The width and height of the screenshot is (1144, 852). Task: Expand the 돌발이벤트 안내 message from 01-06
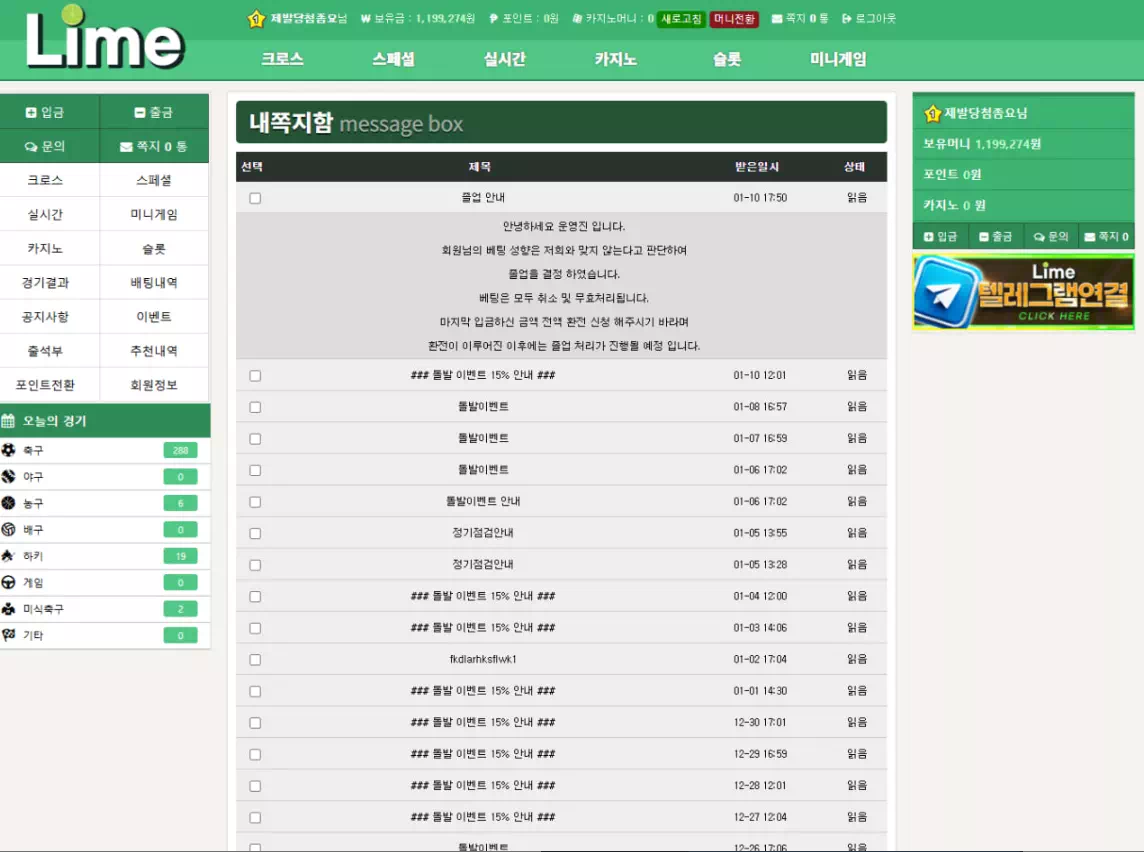point(483,502)
